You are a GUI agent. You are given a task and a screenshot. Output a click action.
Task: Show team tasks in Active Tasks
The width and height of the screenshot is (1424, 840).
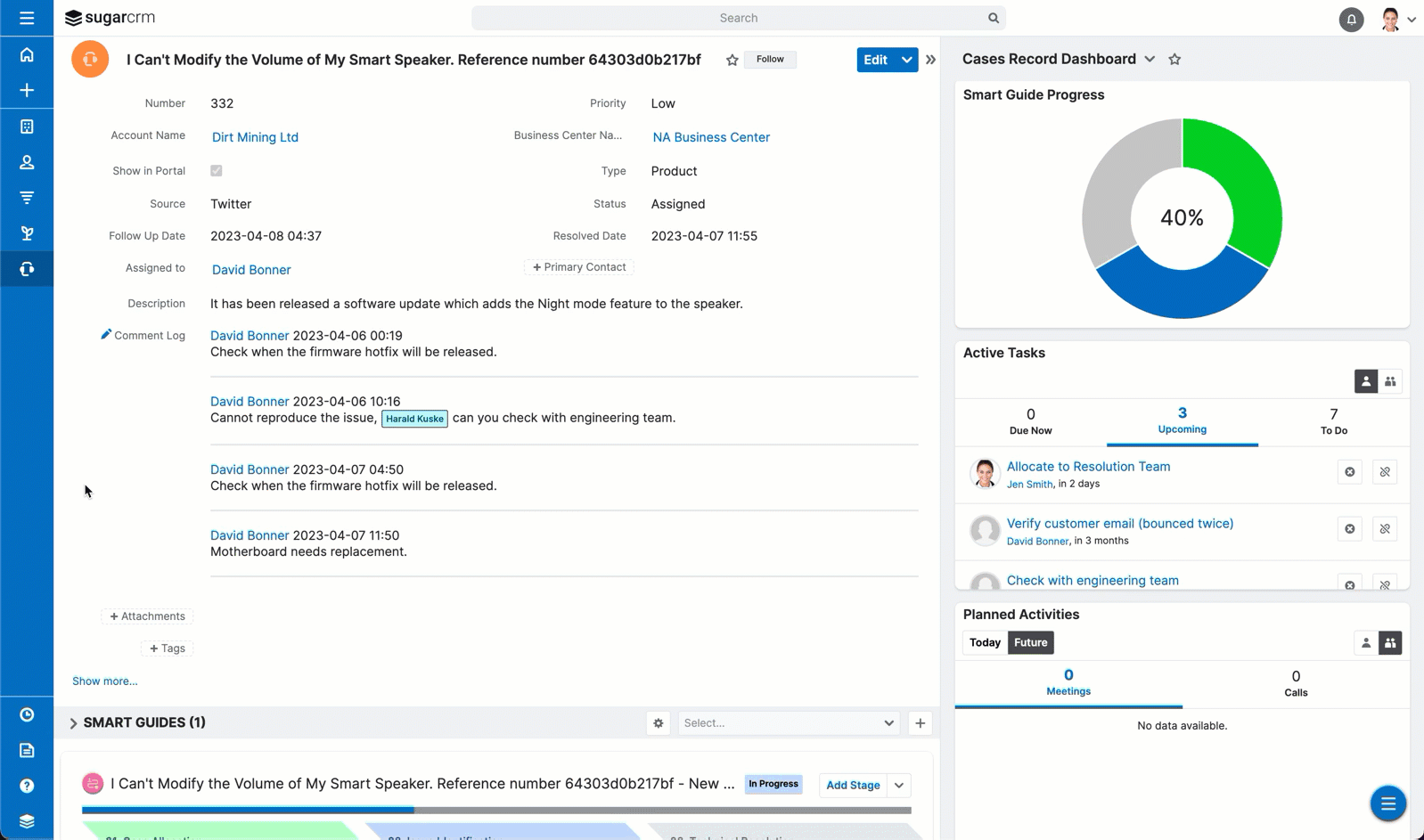point(1389,381)
